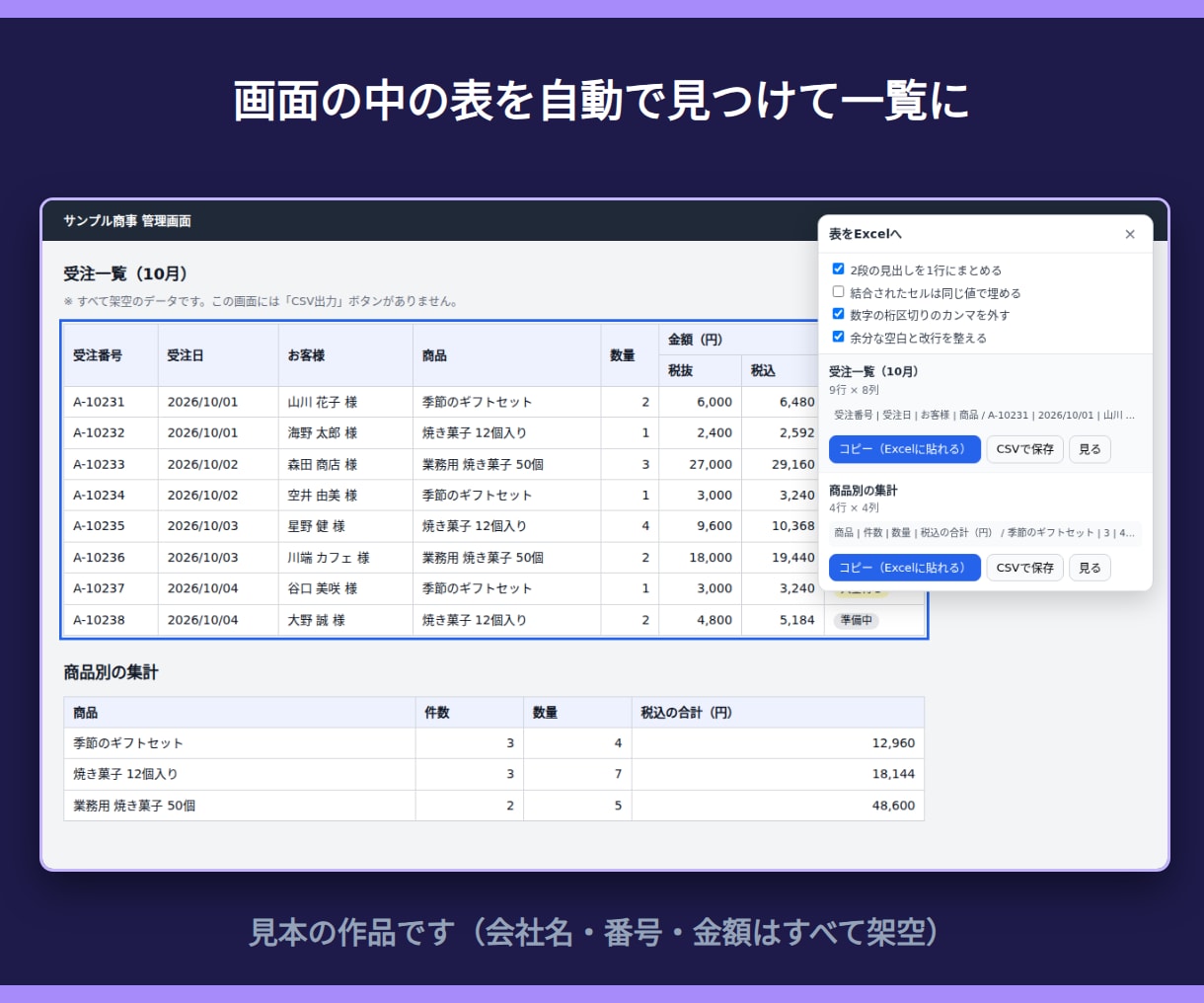Click 商品別の集計 preview text in popup
Viewport: 1204px width, 1003px height.
tap(984, 533)
